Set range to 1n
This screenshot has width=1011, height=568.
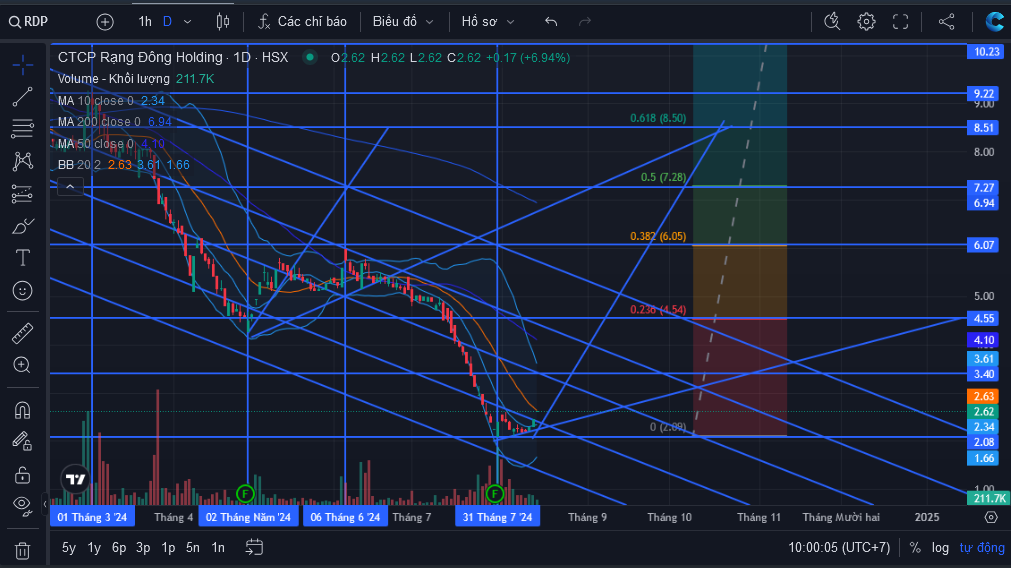[x=219, y=548]
